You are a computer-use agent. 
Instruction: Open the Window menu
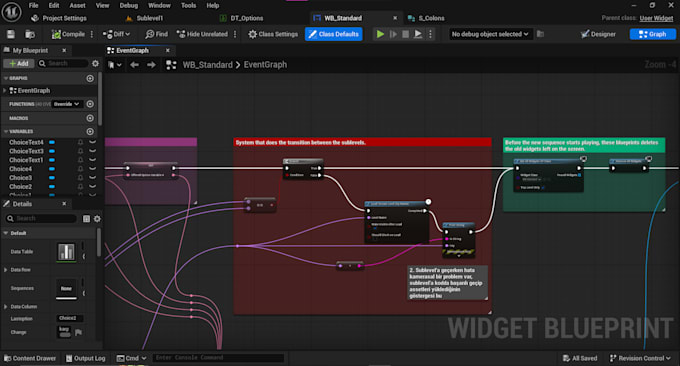point(159,6)
